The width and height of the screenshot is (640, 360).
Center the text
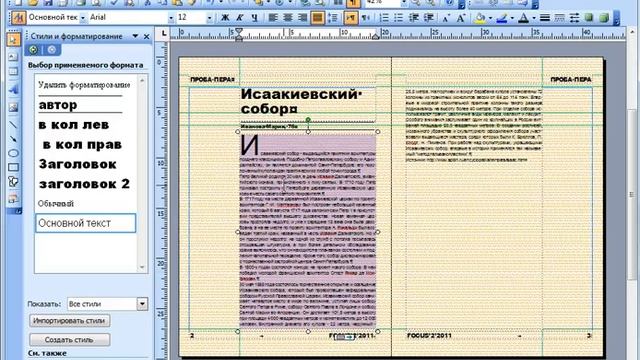click(288, 18)
